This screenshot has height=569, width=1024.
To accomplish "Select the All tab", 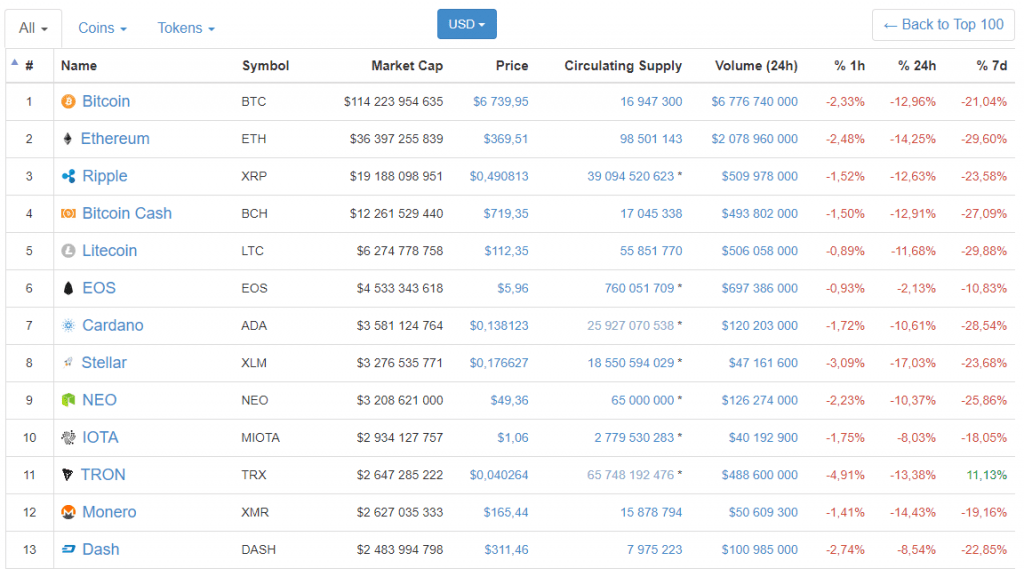I will pos(33,28).
